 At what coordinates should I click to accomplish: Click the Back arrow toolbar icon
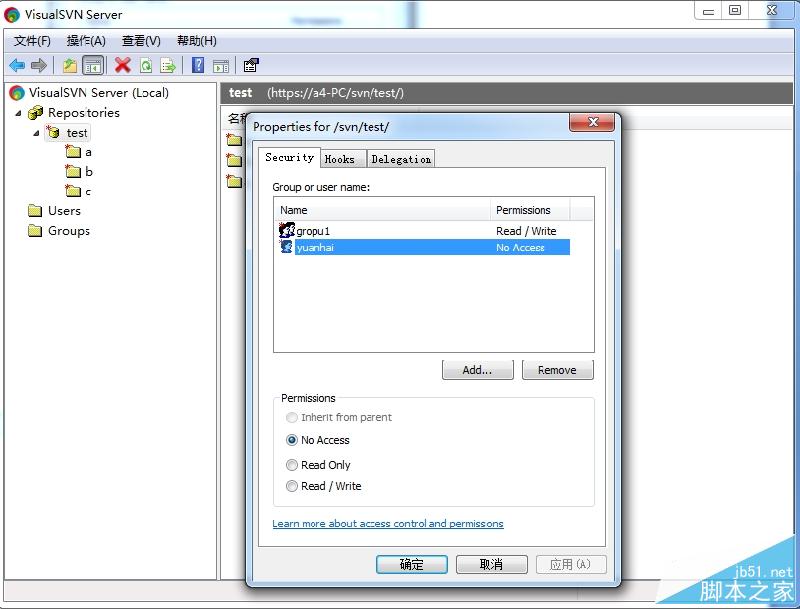click(x=17, y=65)
